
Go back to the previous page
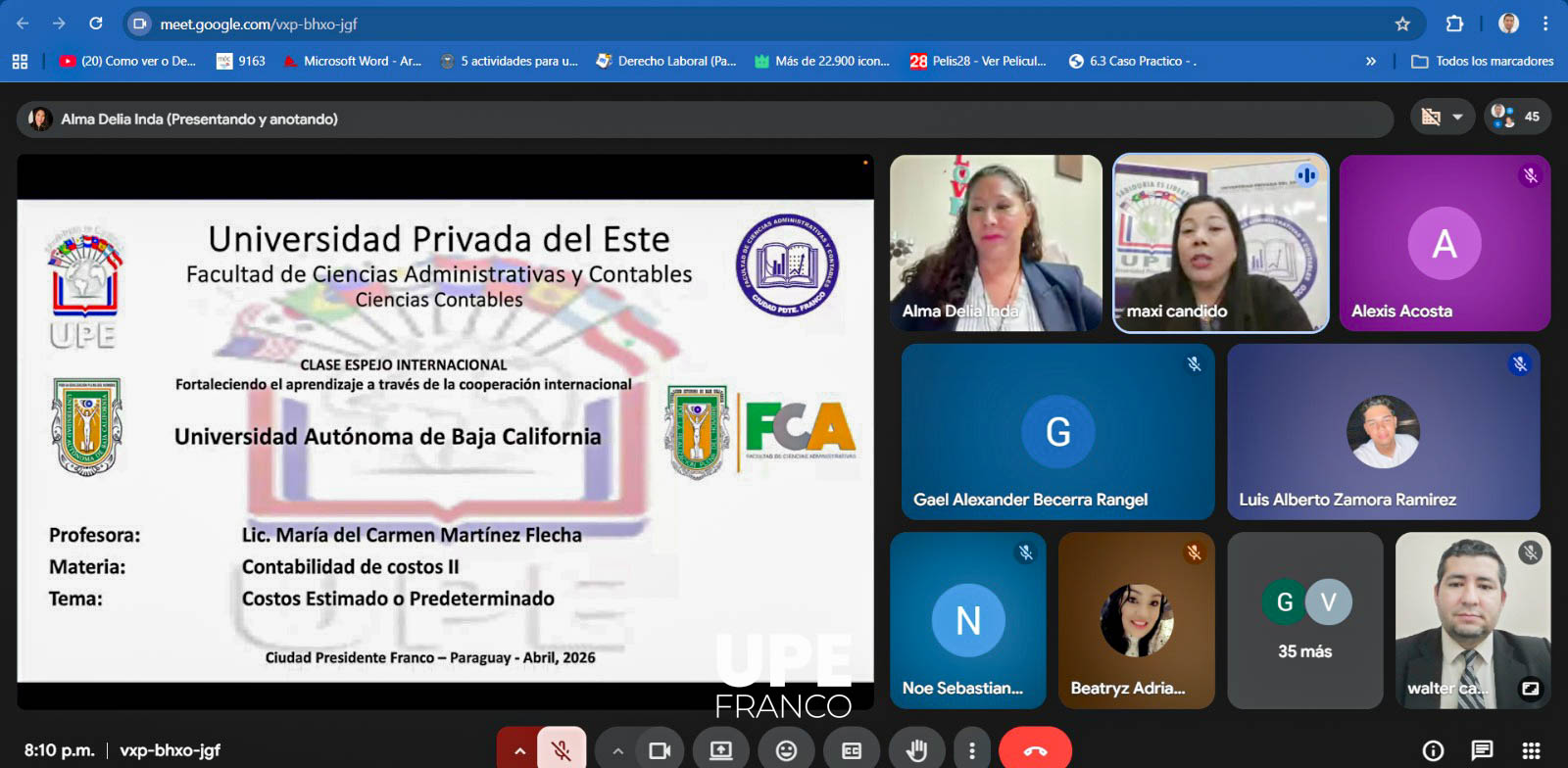pos(24,24)
